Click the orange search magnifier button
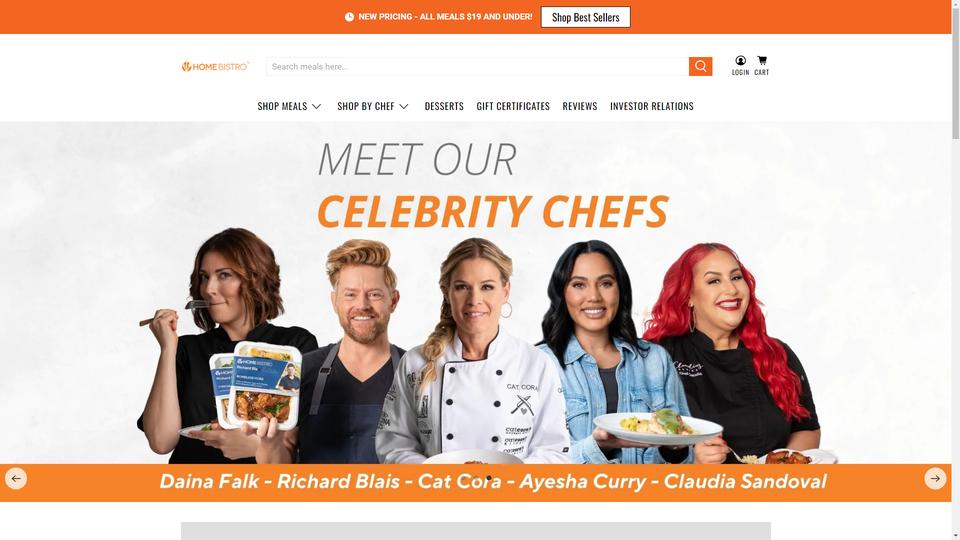 (x=700, y=66)
